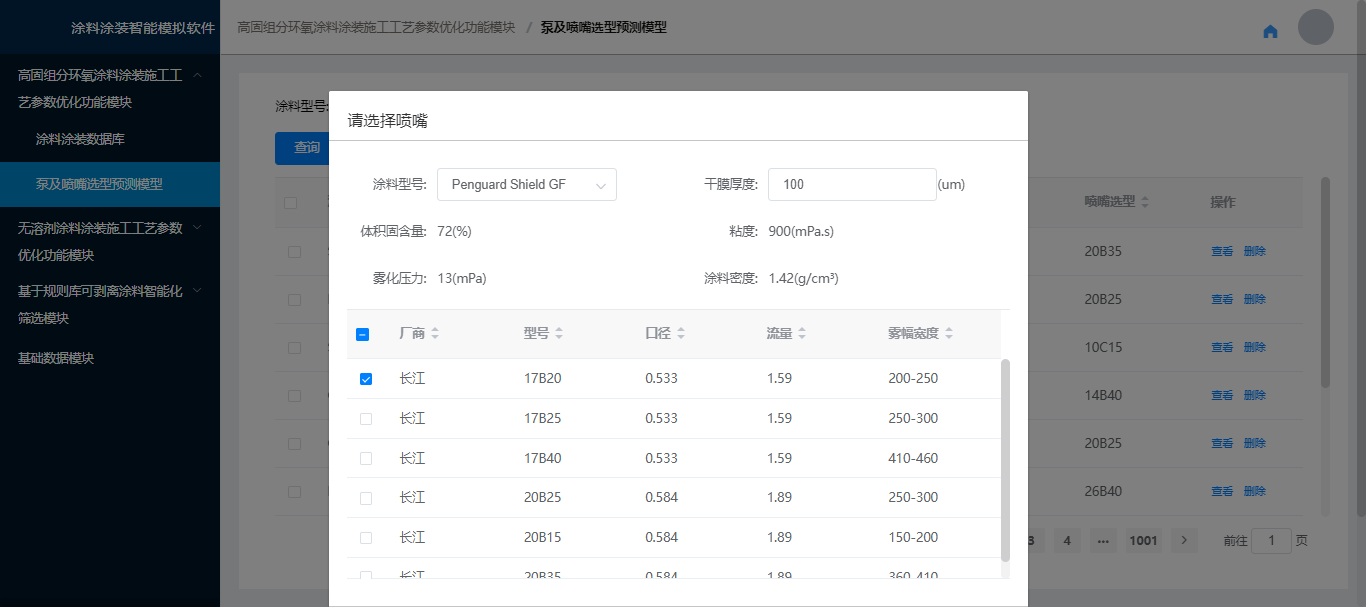Sort dialog table by 流量 column
The height and width of the screenshot is (607, 1366).
tap(801, 334)
